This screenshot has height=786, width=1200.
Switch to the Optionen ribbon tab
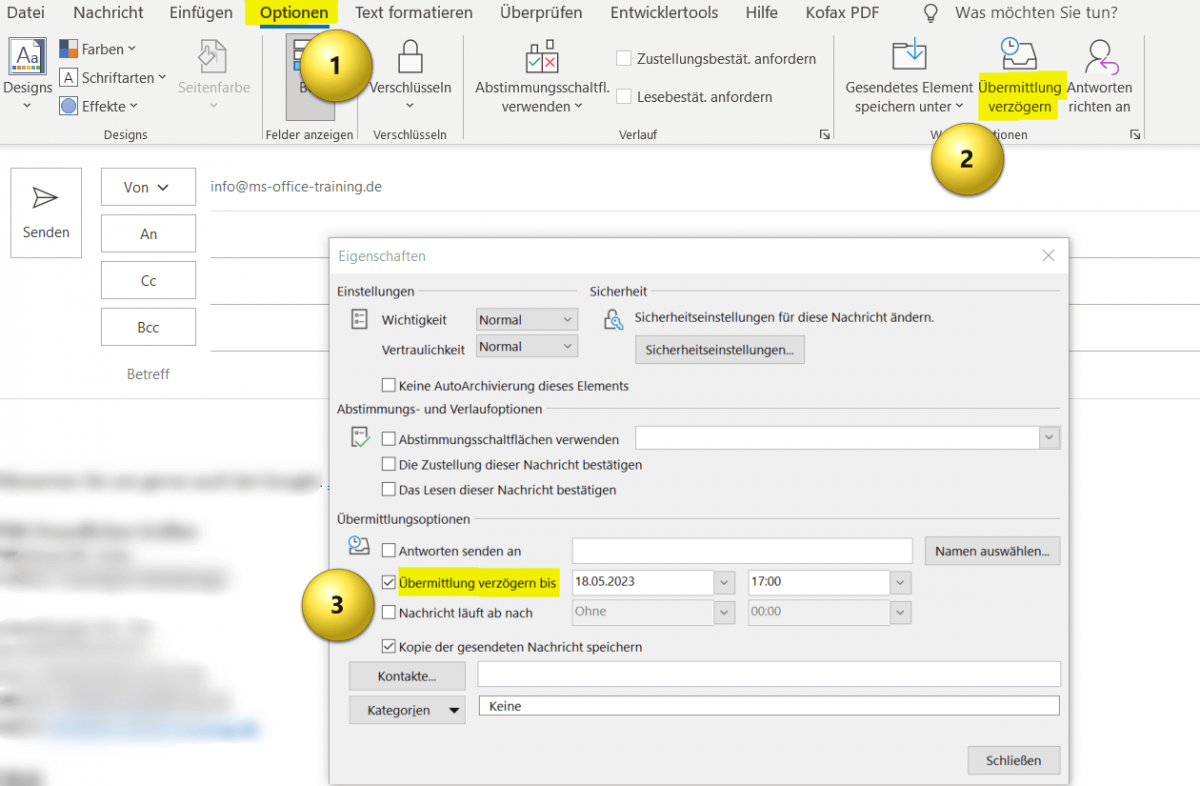point(291,13)
